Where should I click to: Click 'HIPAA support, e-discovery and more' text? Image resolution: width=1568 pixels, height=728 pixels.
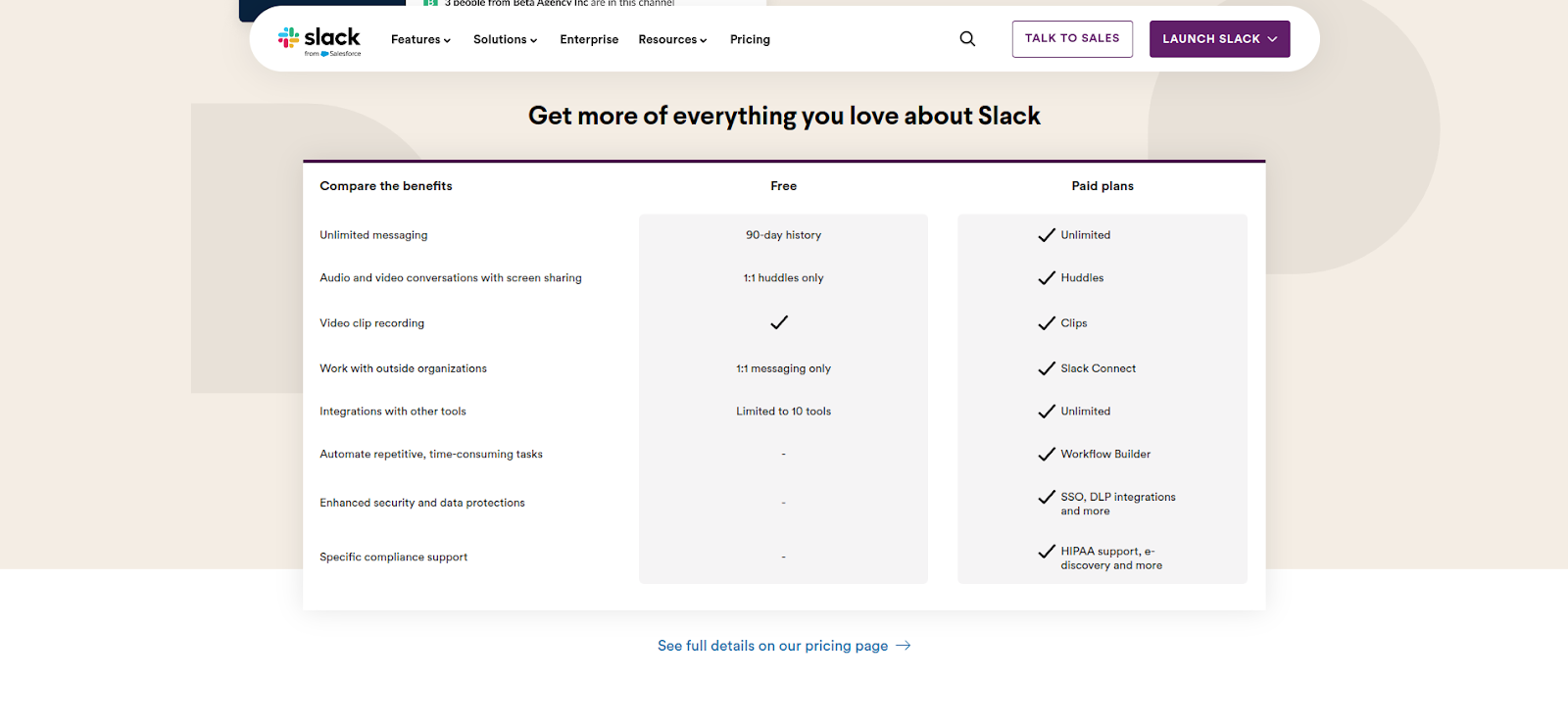coord(1111,558)
